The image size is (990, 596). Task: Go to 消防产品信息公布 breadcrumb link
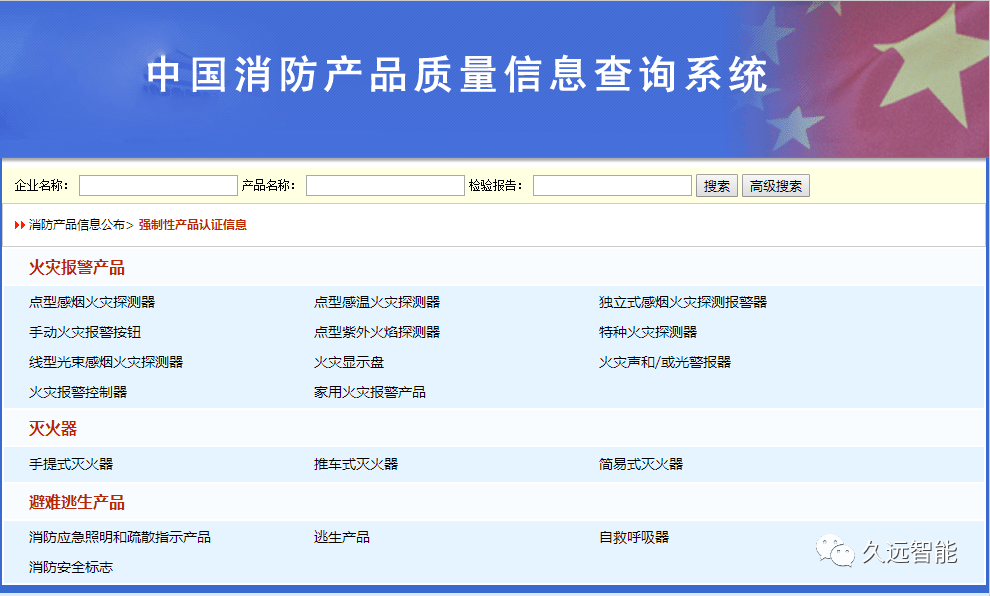pyautogui.click(x=77, y=225)
